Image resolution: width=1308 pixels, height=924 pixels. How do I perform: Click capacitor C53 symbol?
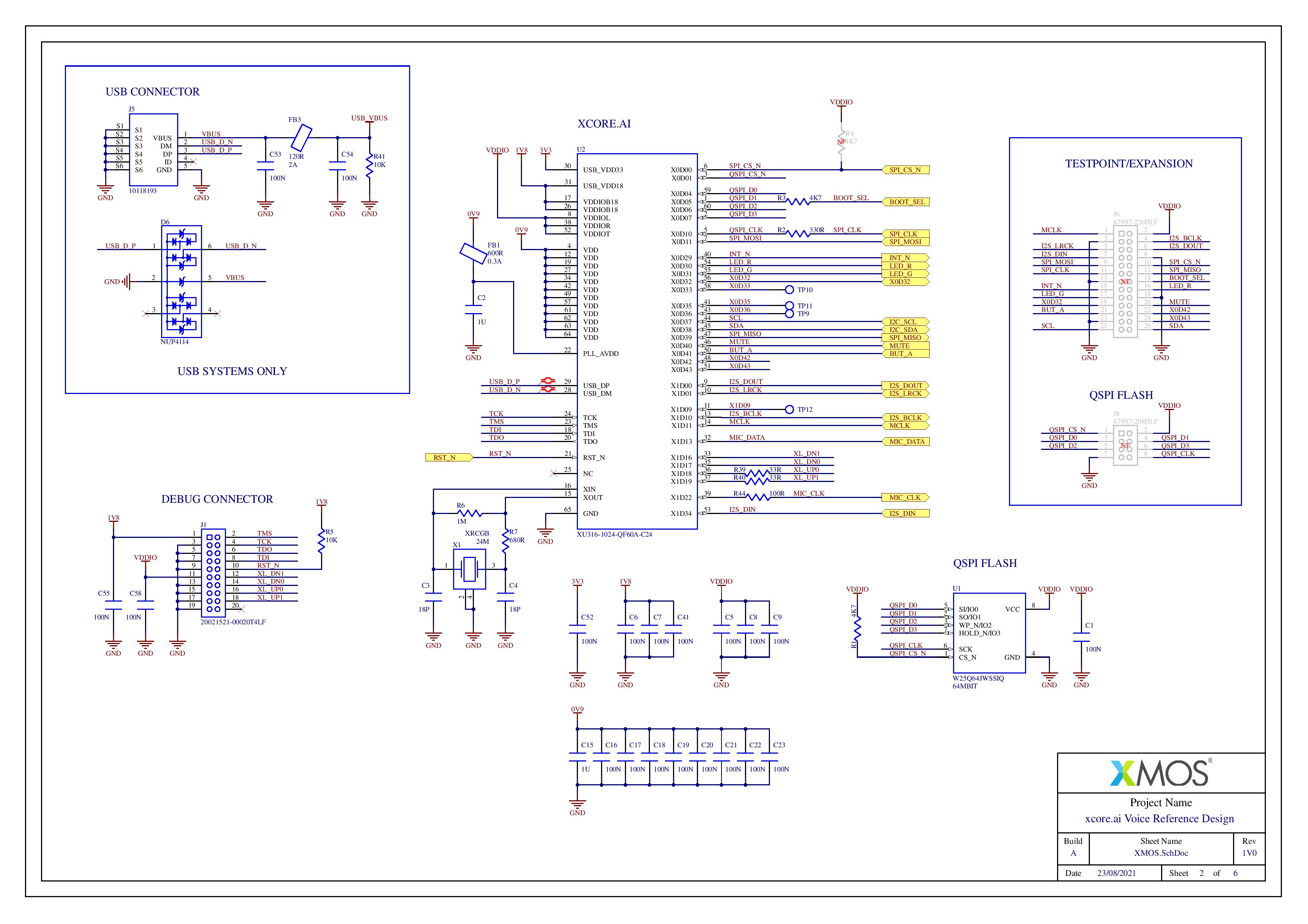(265, 165)
